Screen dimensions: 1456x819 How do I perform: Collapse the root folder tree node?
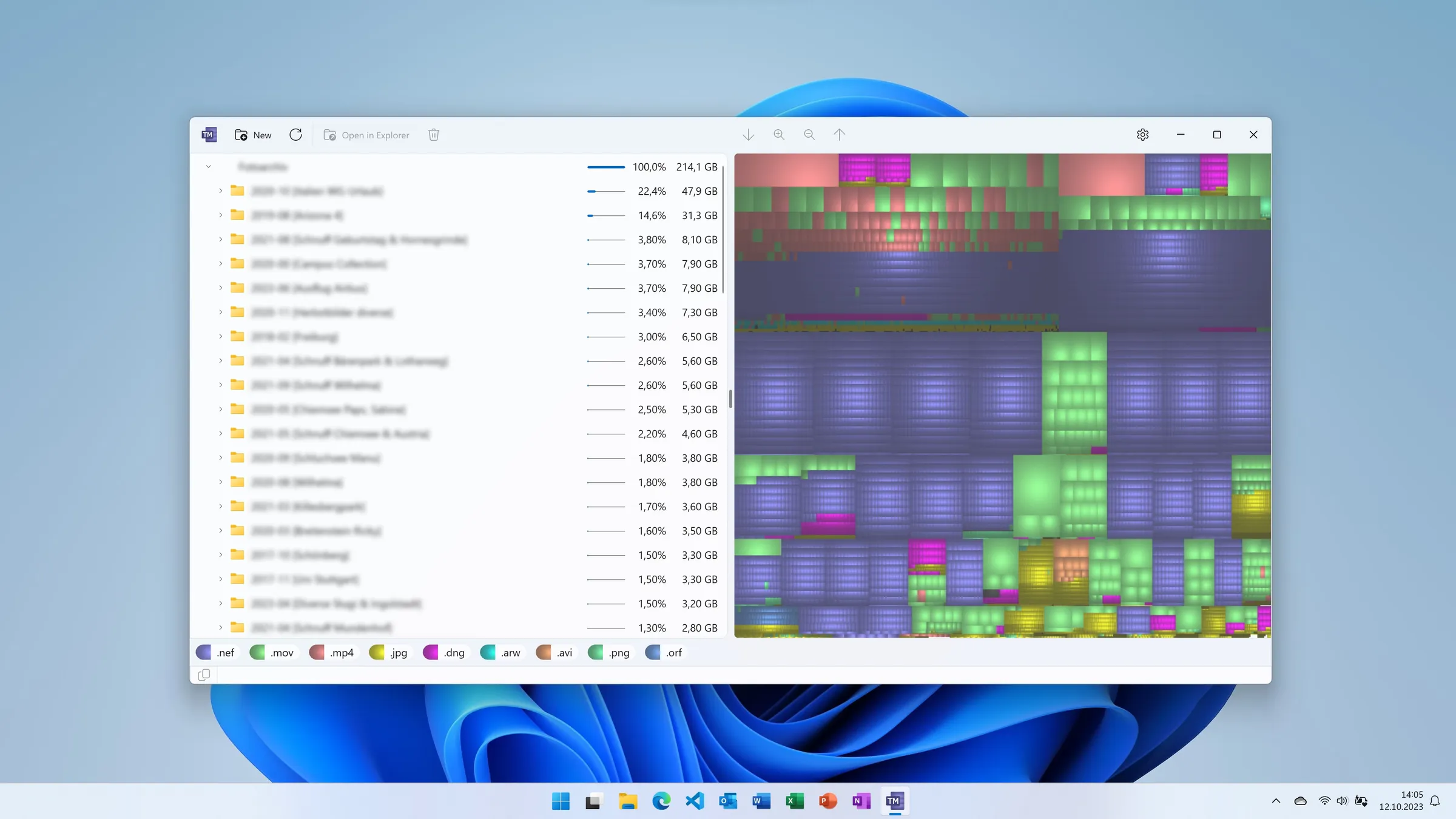point(209,166)
